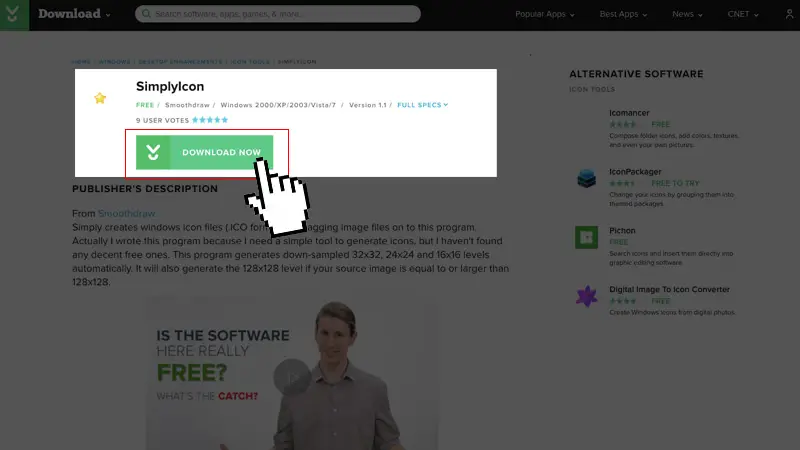Click the Download Now arrow icon
The width and height of the screenshot is (800, 450).
pos(153,152)
